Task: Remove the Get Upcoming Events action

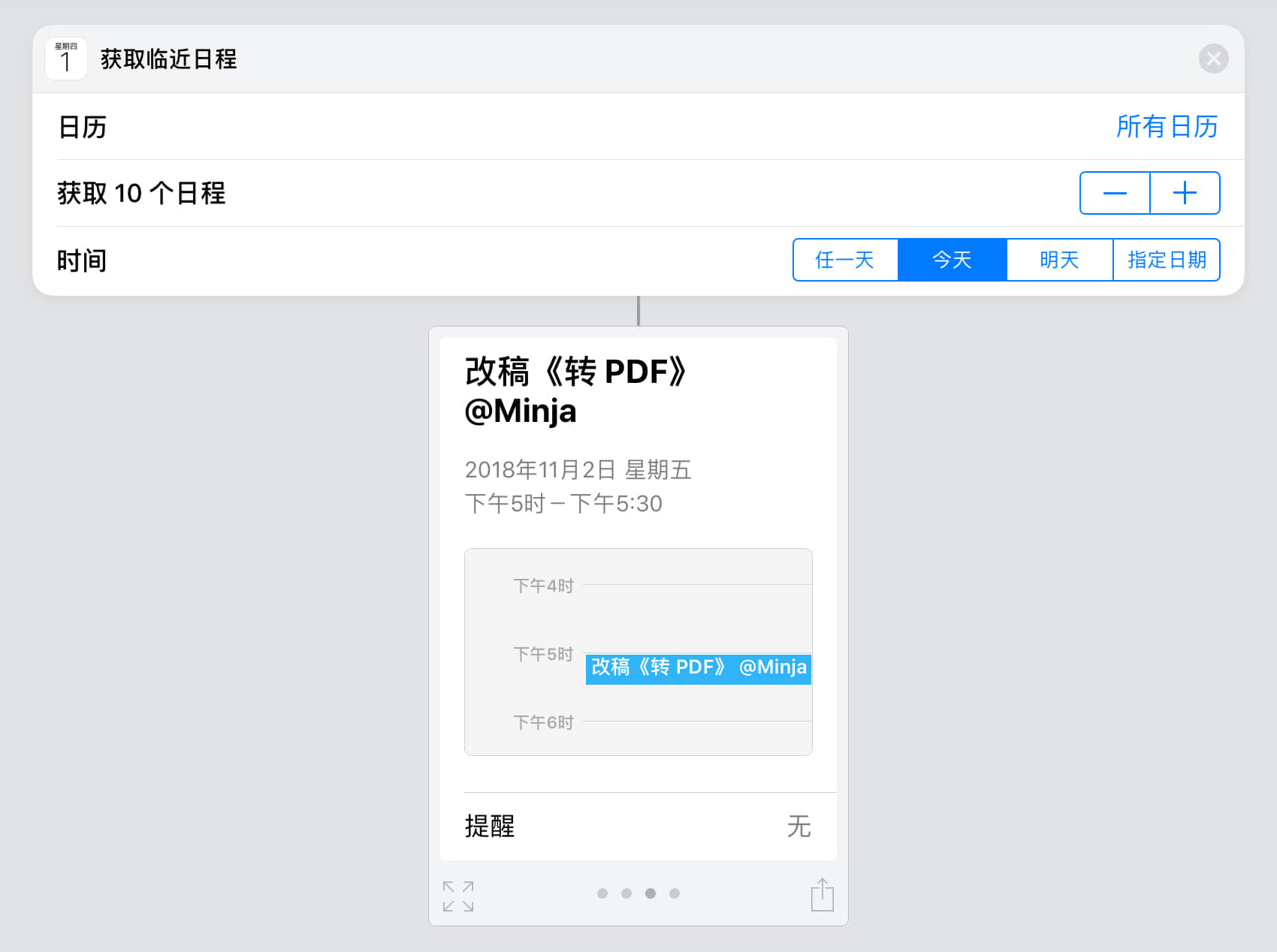Action: [x=1213, y=59]
